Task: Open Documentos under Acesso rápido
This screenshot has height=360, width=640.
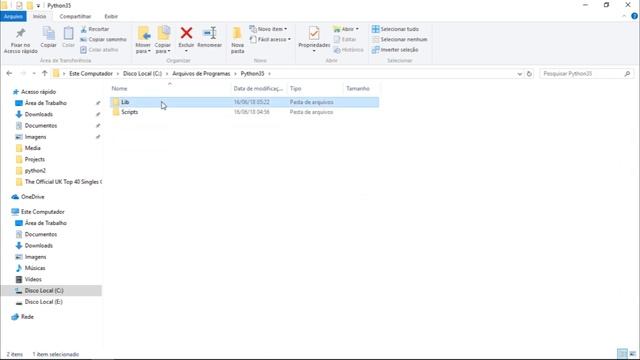Action: [x=40, y=126]
